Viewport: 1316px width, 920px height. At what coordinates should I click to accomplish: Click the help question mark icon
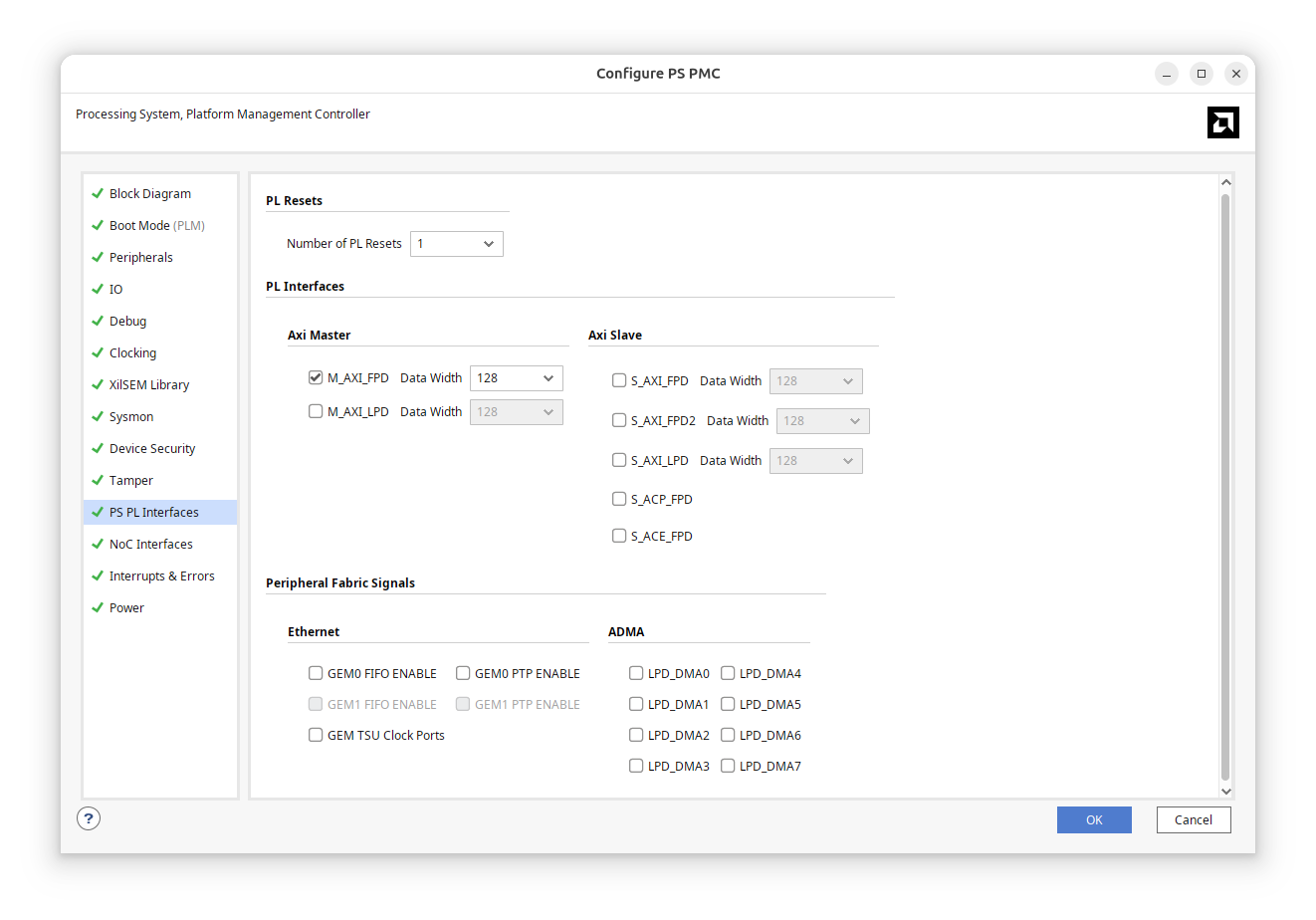[89, 818]
